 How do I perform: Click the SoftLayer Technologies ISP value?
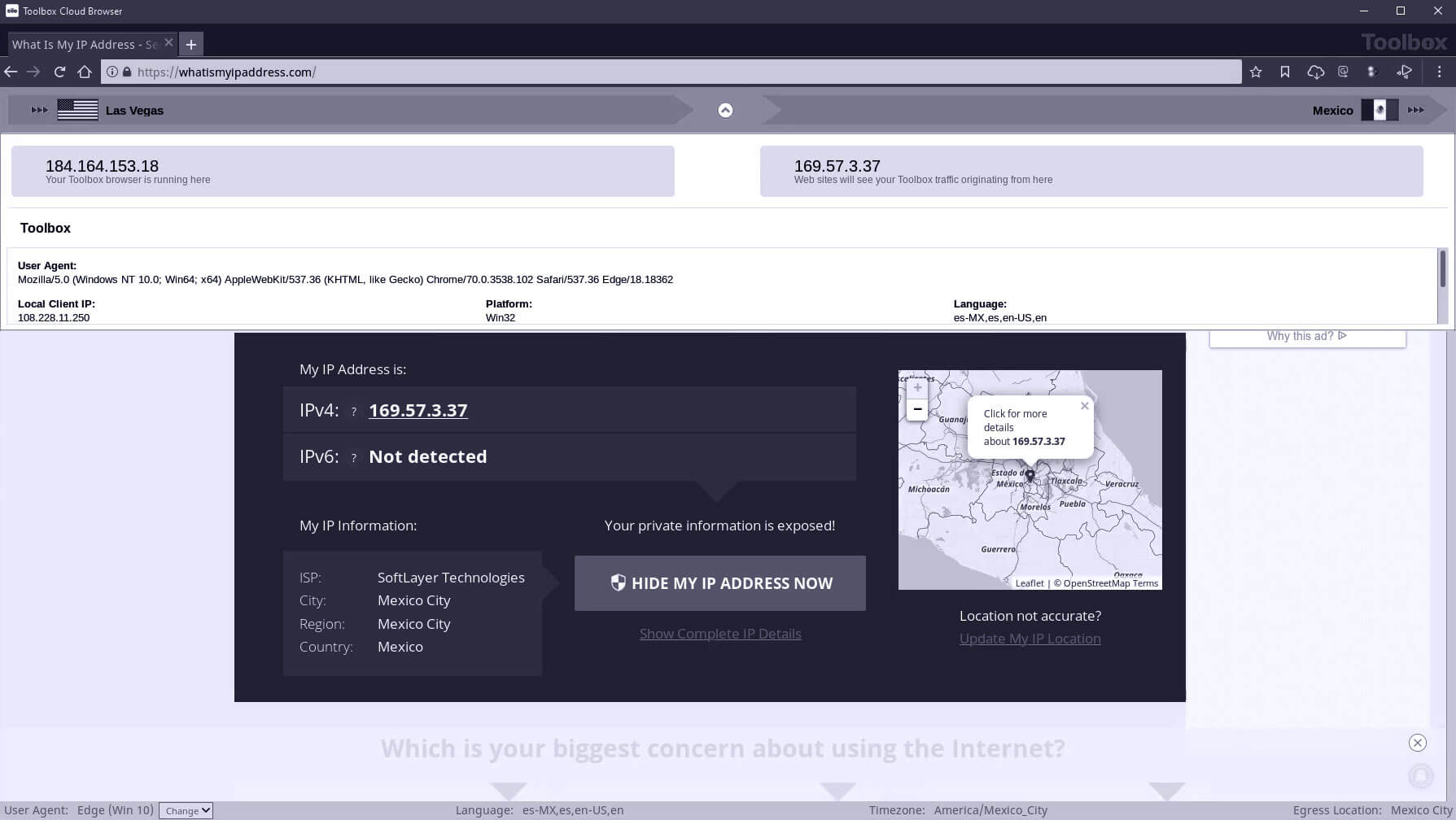tap(451, 578)
